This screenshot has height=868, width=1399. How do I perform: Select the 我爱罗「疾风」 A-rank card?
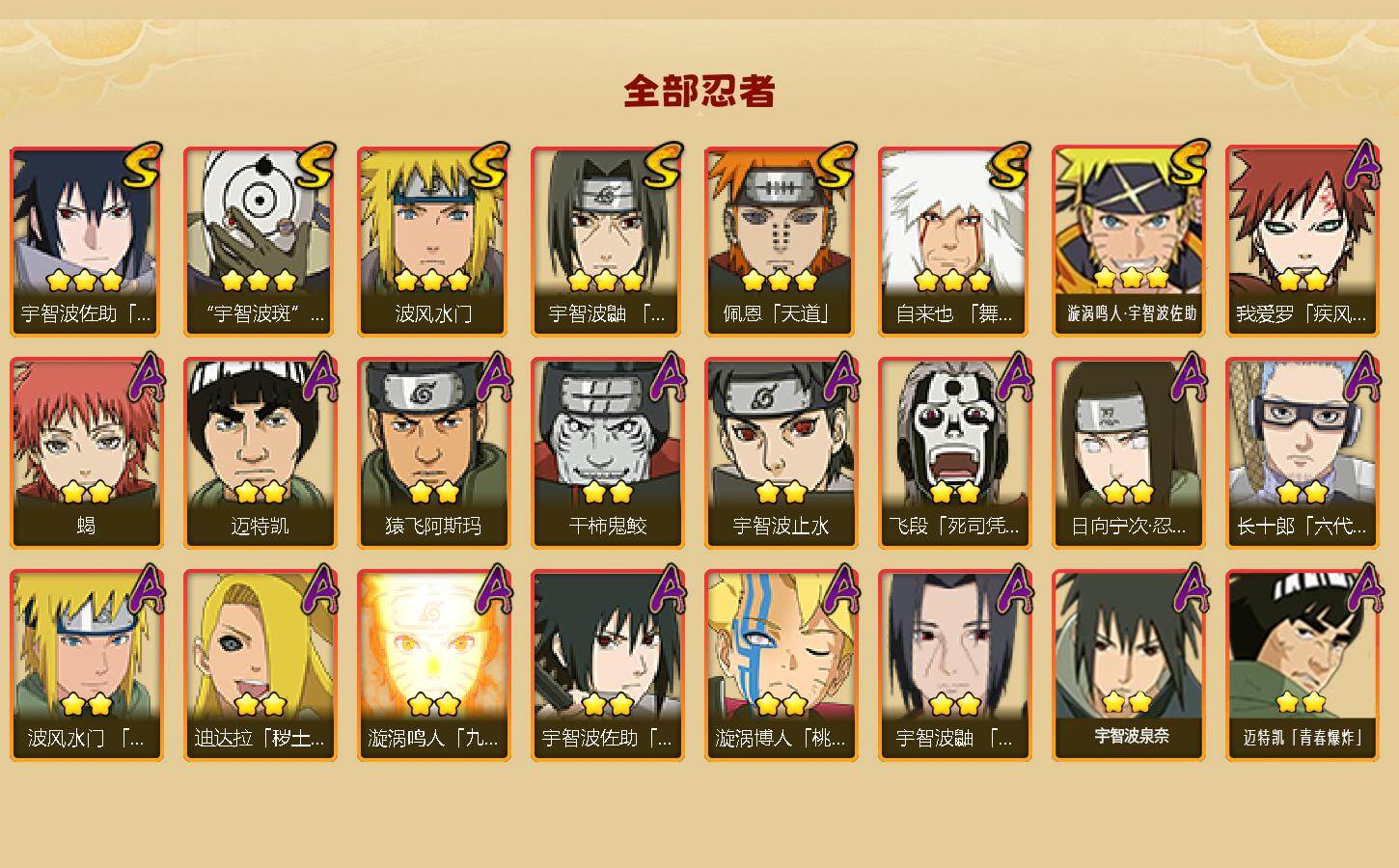tap(1302, 241)
